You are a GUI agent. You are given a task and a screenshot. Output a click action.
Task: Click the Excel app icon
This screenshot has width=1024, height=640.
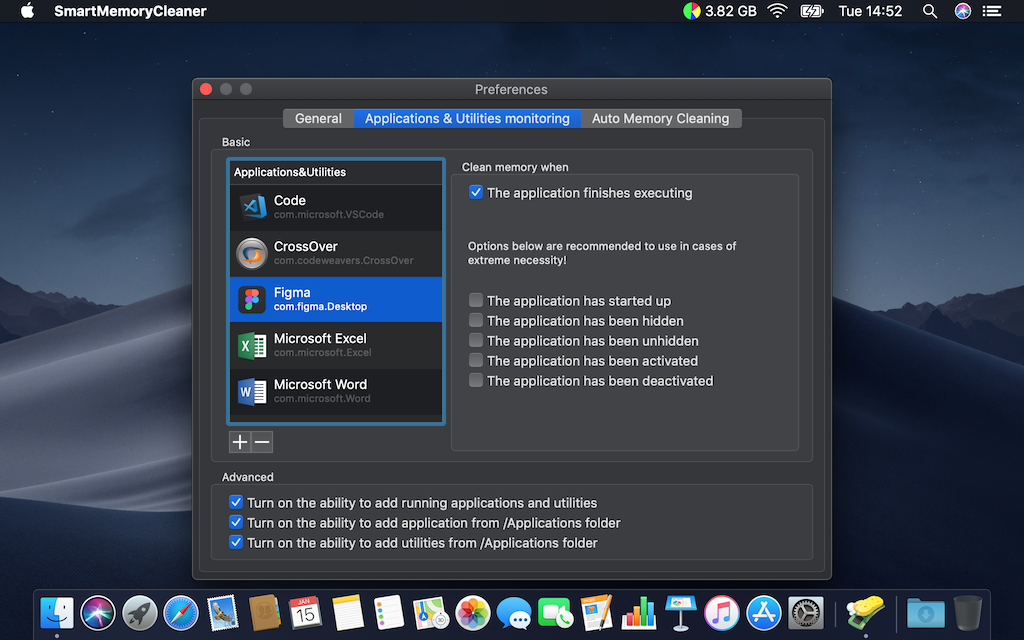click(x=252, y=345)
